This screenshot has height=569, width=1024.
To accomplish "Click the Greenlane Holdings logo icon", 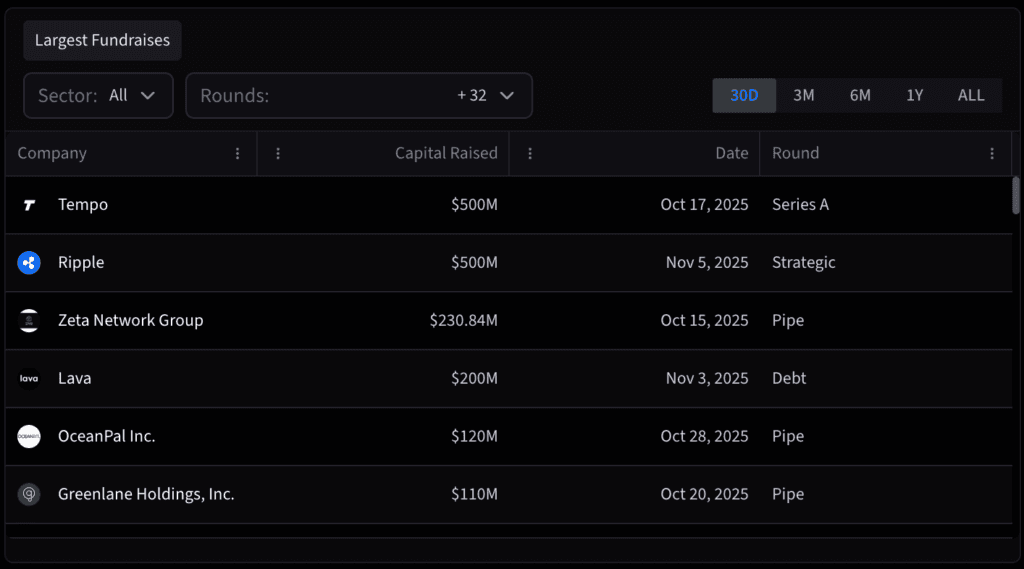I will coord(29,495).
